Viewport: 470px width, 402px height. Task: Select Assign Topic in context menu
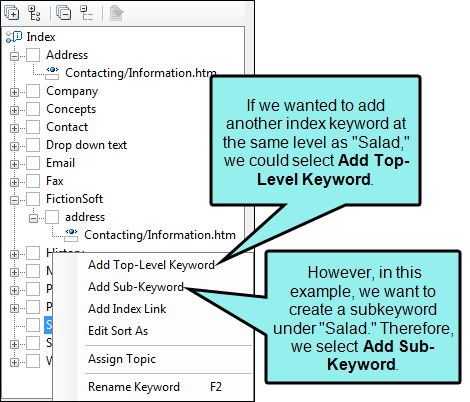tap(122, 359)
